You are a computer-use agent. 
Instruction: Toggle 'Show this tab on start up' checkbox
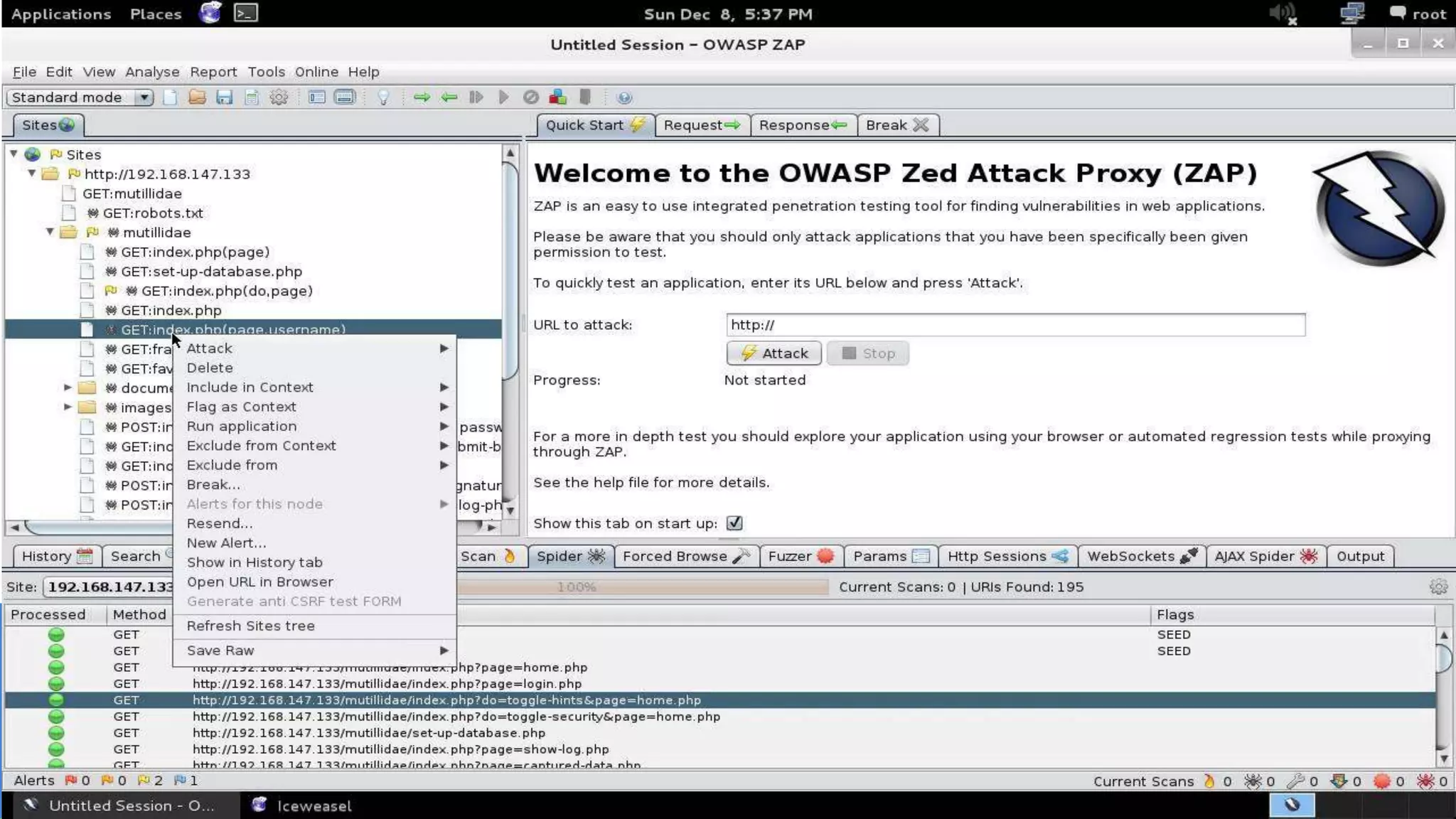point(734,523)
